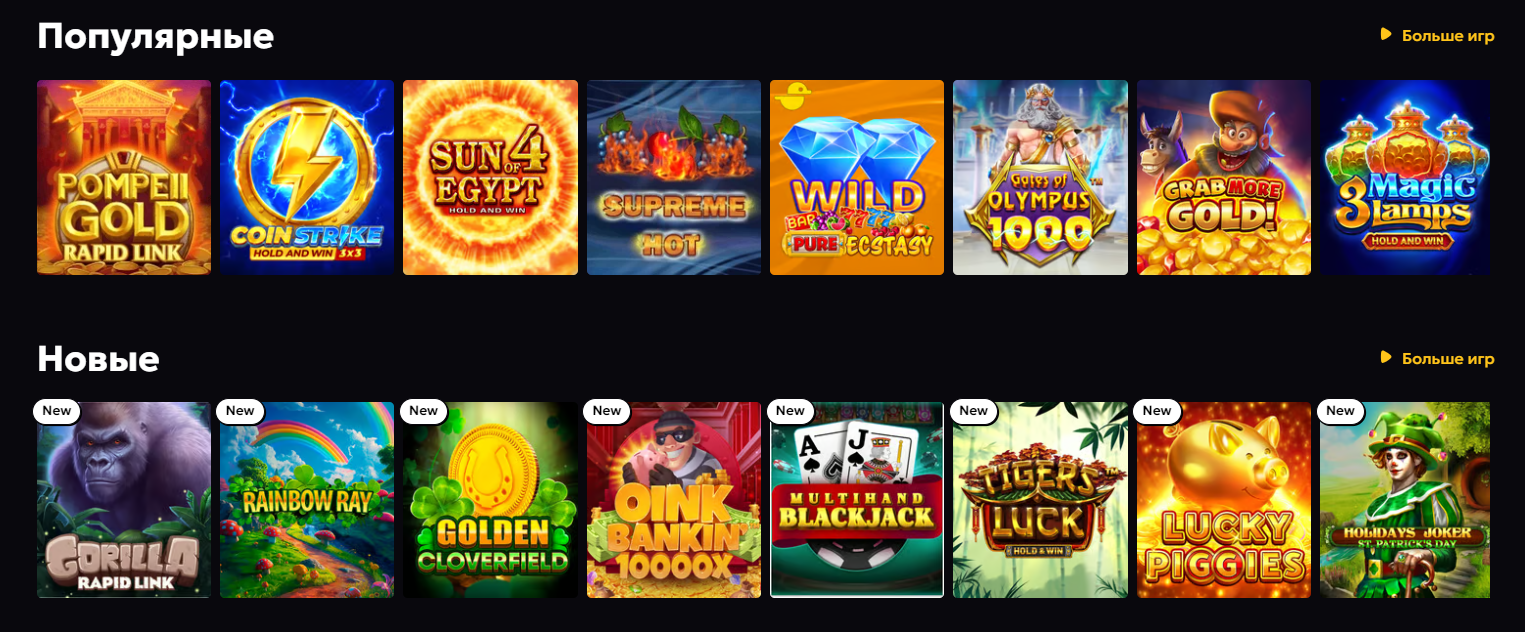The image size is (1525, 632).
Task: Click the New badge on Gorilla Rapid Link
Action: click(57, 410)
